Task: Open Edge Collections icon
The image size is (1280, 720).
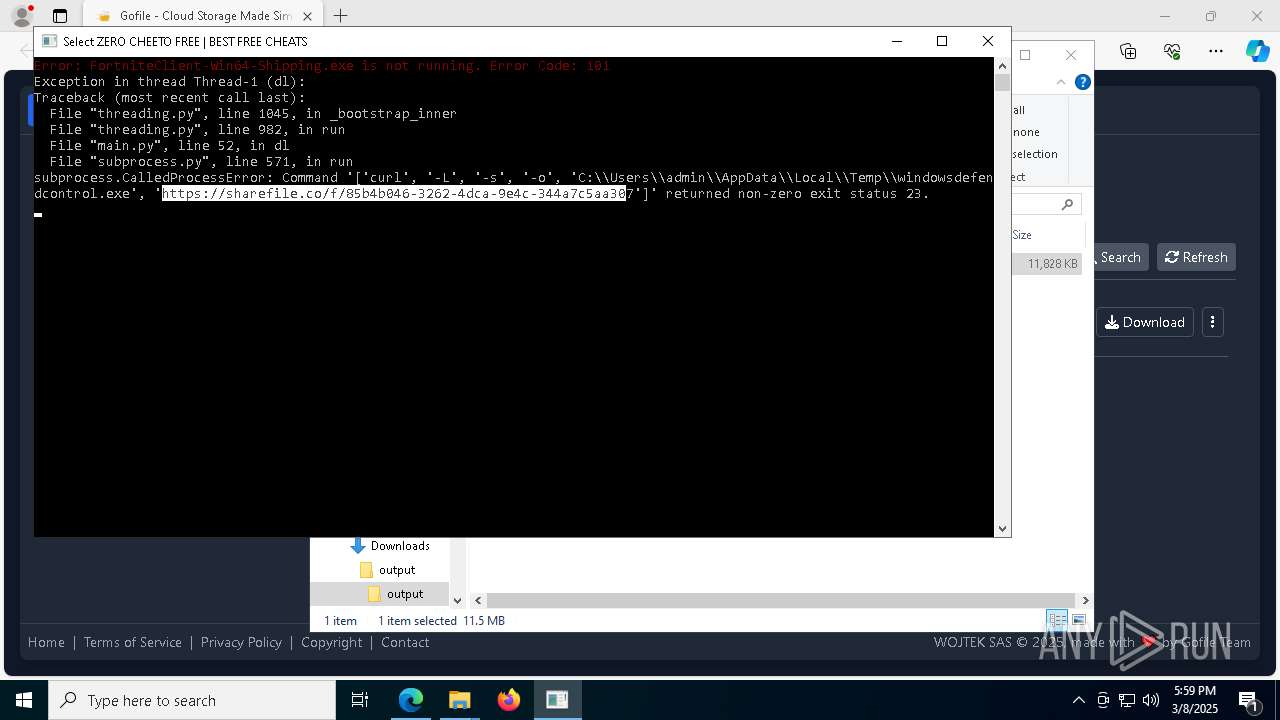Action: coord(1128,51)
